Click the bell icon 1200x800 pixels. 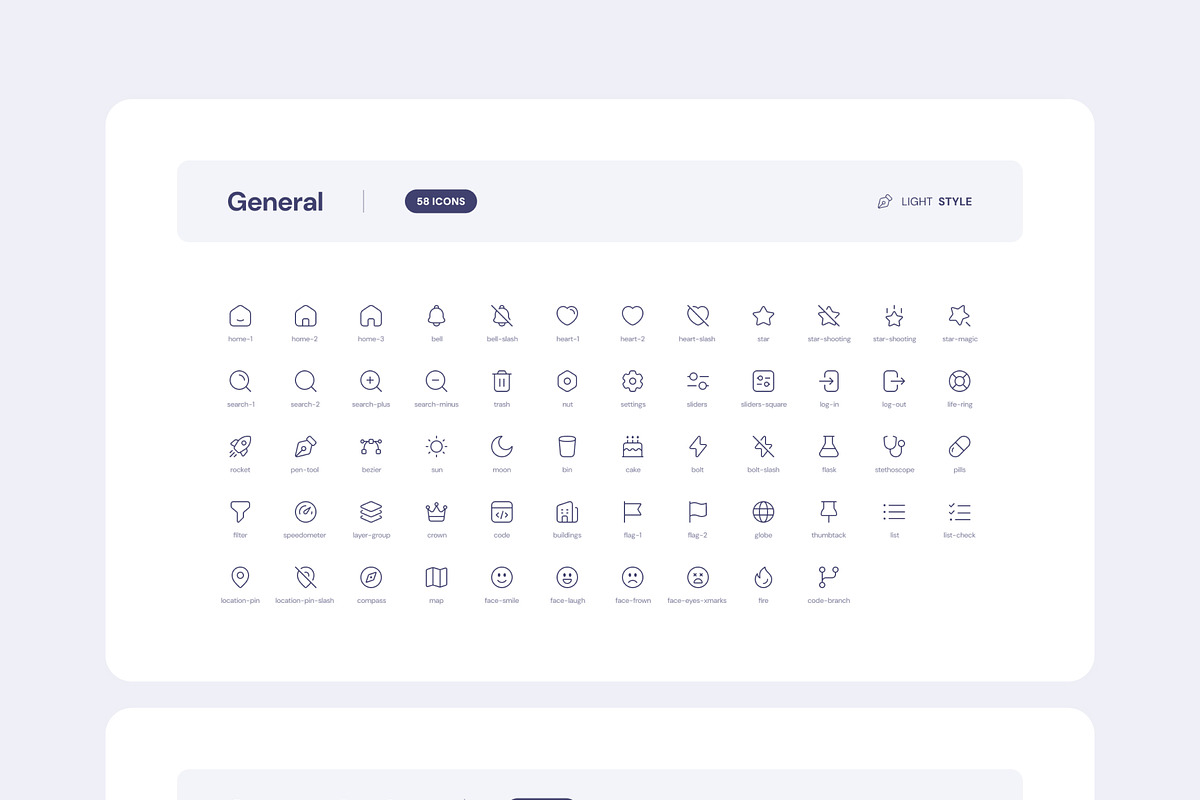[x=436, y=316]
